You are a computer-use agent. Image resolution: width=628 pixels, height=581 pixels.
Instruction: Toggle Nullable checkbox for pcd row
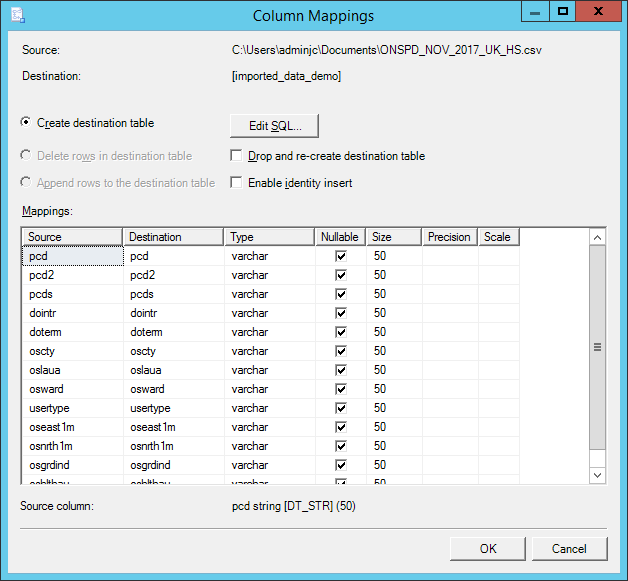[340, 256]
